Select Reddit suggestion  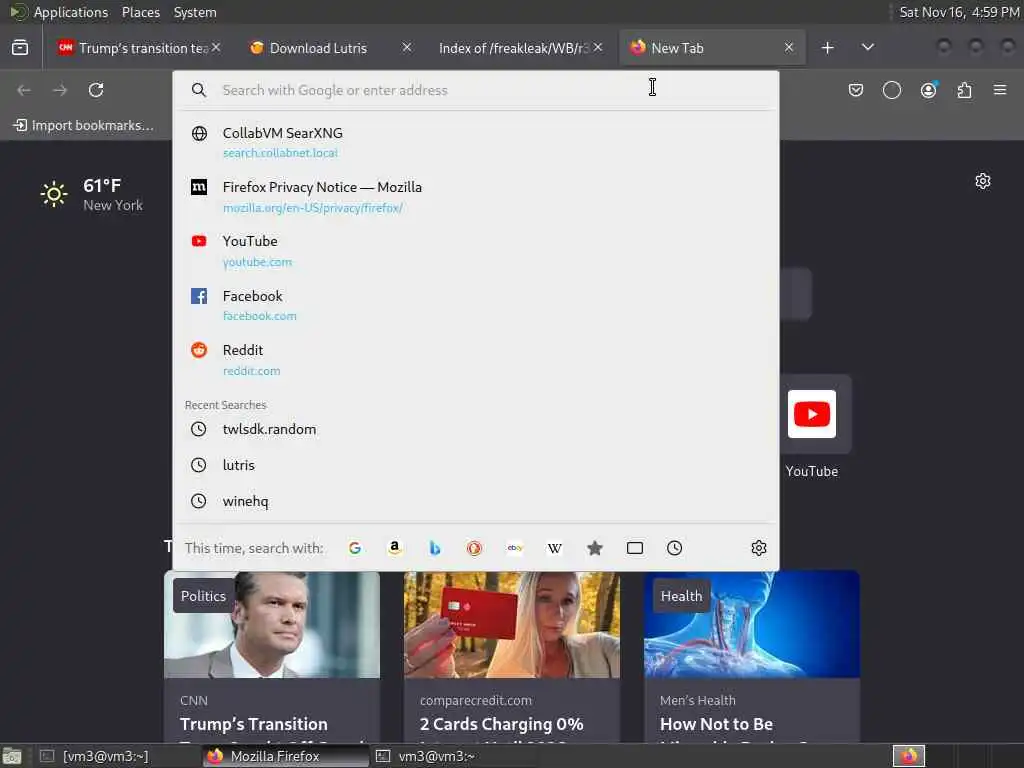(475, 360)
